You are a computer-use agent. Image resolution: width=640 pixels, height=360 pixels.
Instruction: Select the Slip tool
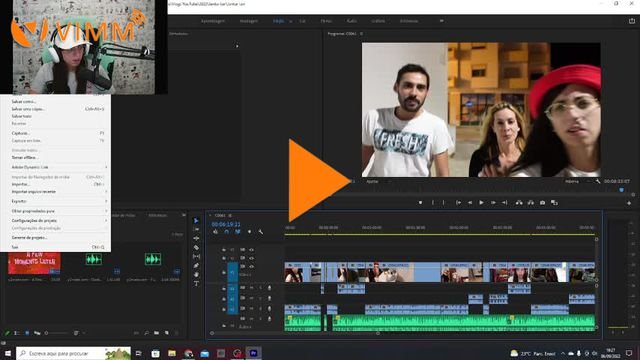point(196,256)
